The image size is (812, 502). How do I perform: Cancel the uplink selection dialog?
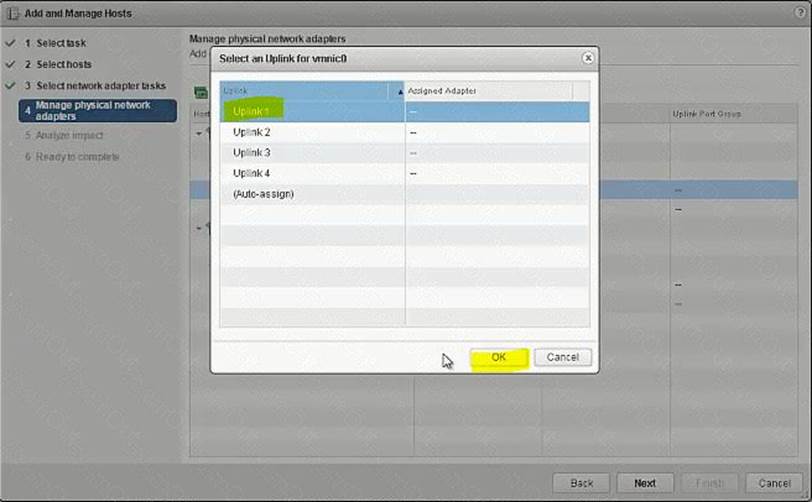[x=562, y=357]
